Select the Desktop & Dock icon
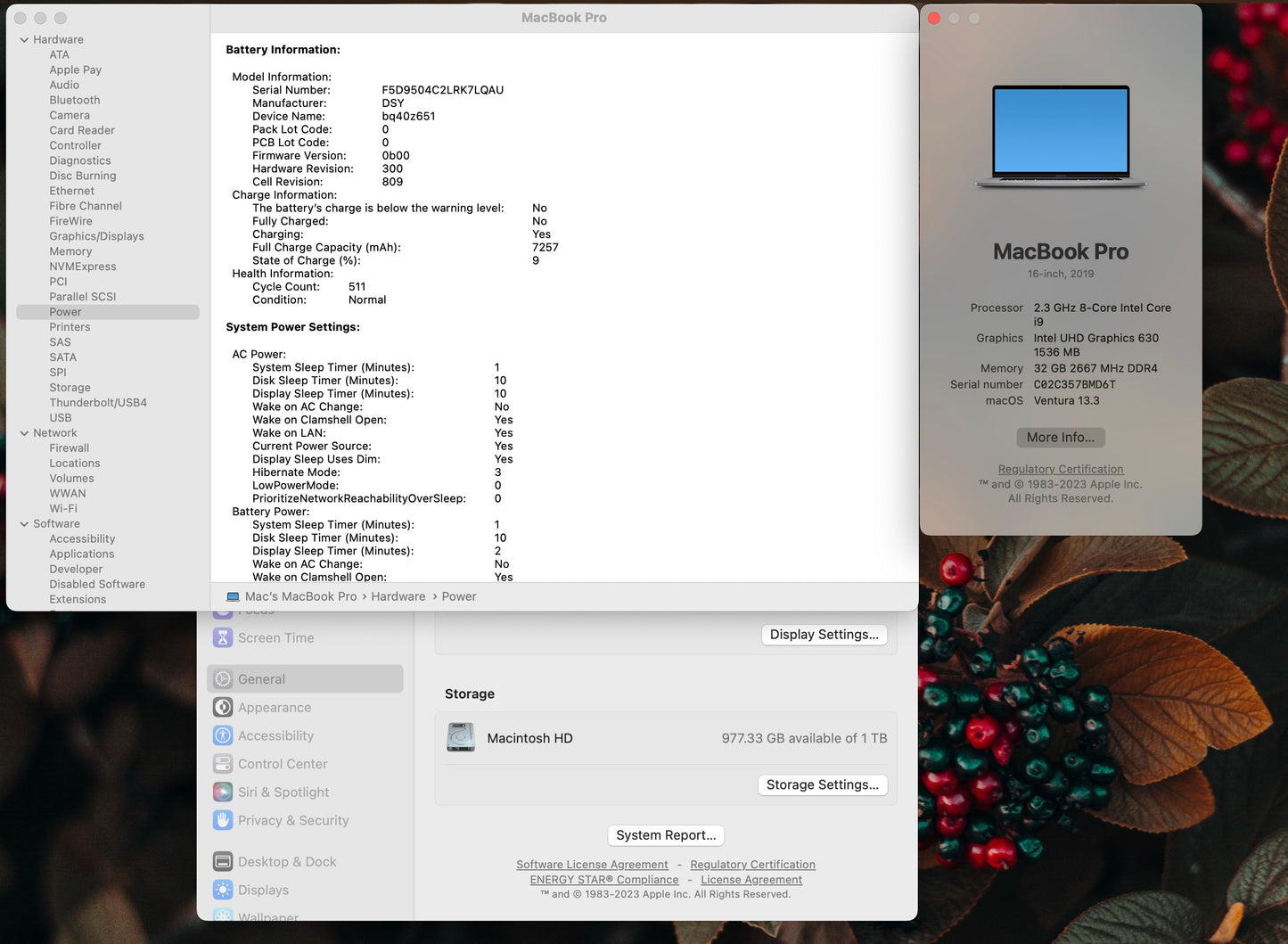This screenshot has height=944, width=1288. coord(223,861)
